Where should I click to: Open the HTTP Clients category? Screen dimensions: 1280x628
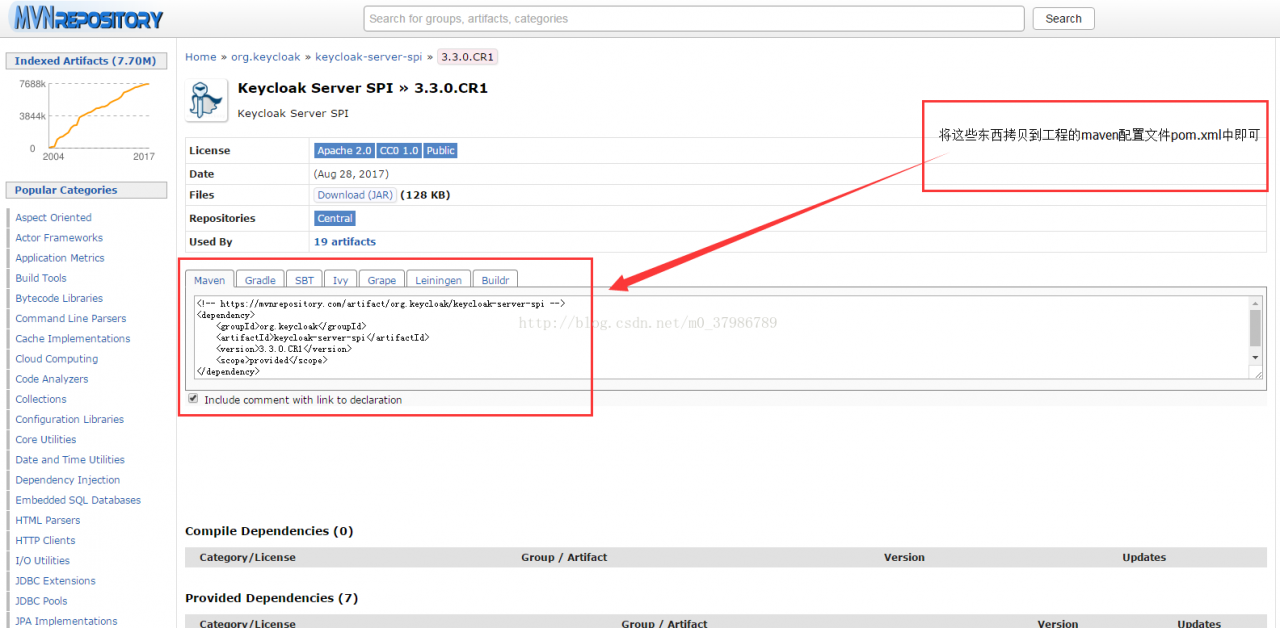point(45,540)
